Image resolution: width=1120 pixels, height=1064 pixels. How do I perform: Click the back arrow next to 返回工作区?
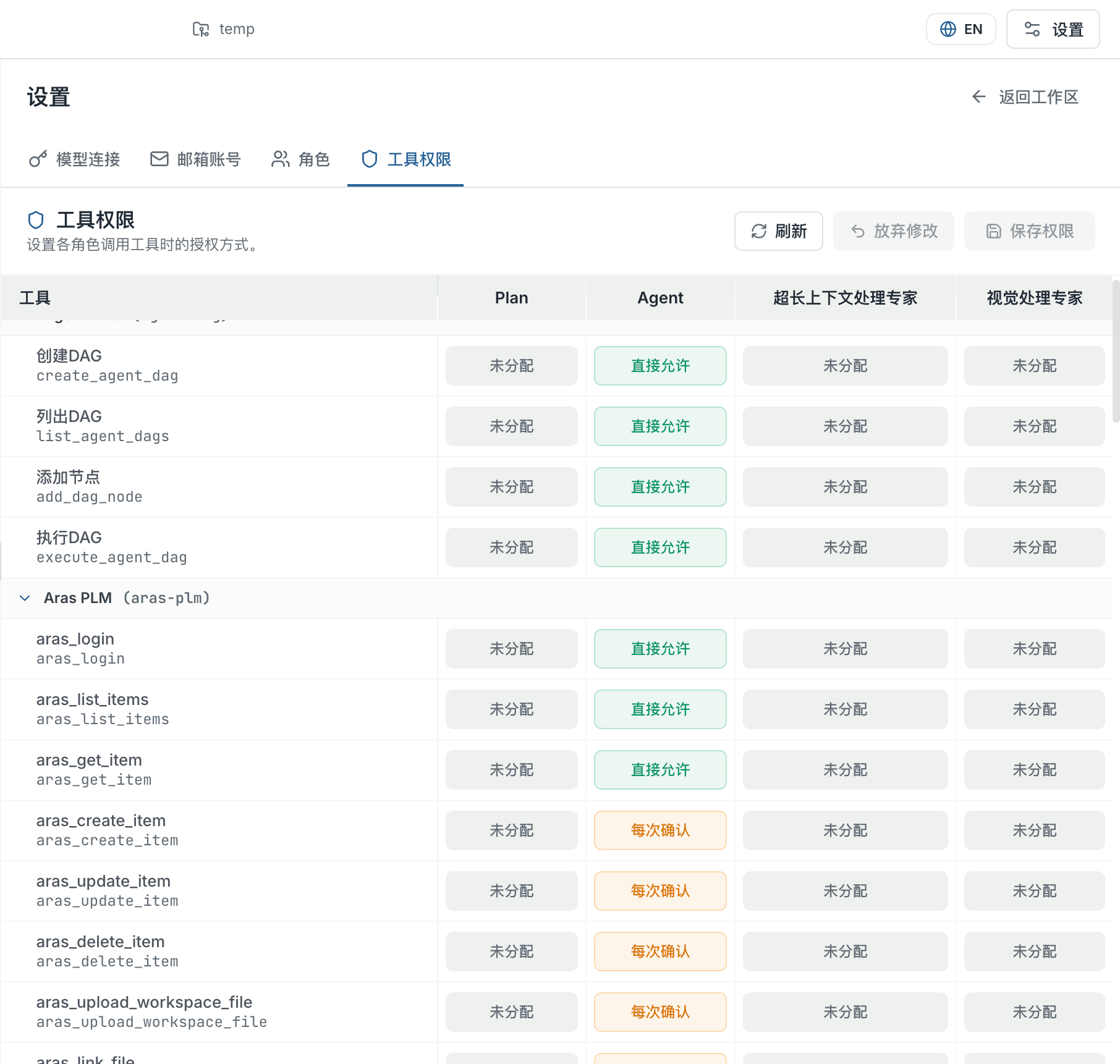pyautogui.click(x=978, y=96)
